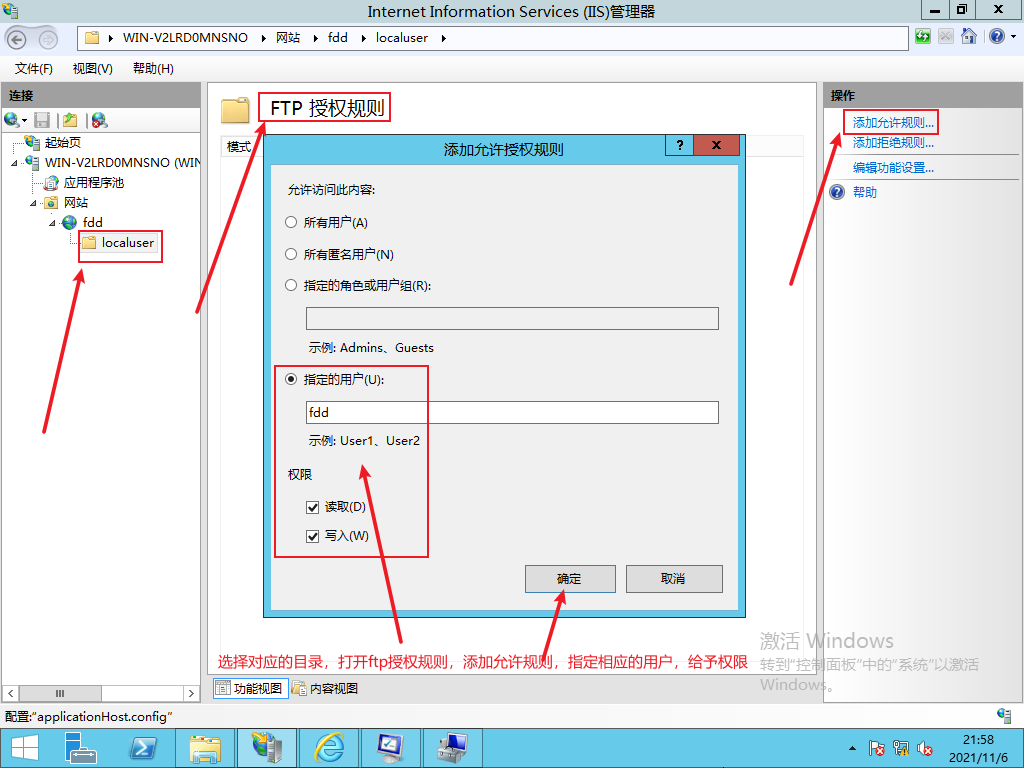The width and height of the screenshot is (1024, 768).
Task: Close the 添加允许授权规则 dialog
Action: click(716, 145)
